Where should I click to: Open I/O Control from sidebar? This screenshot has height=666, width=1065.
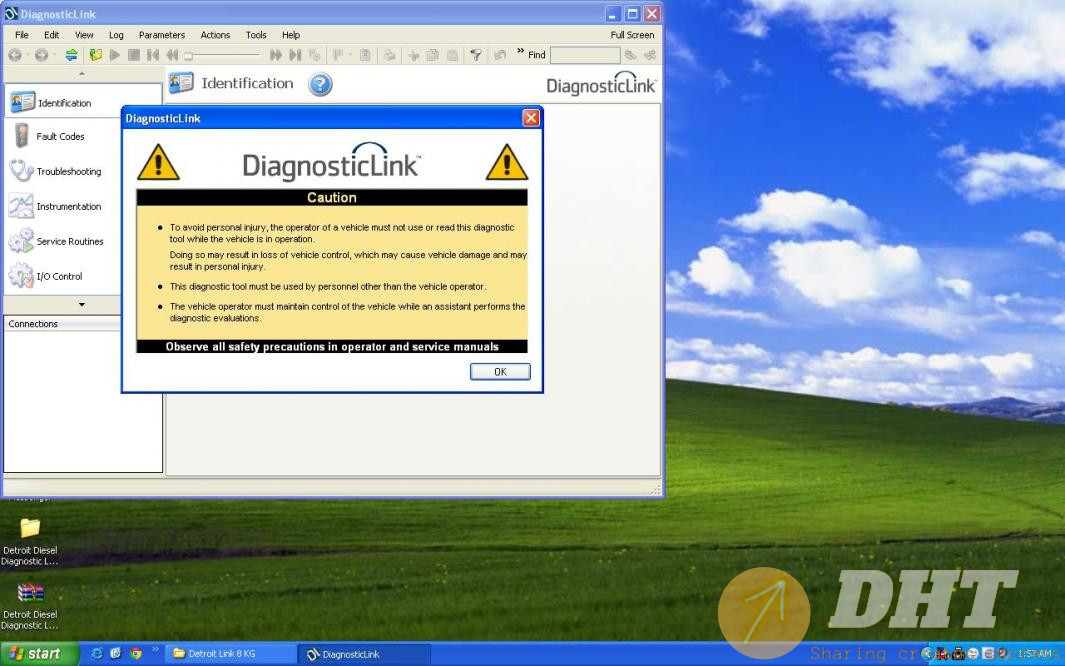[x=59, y=277]
